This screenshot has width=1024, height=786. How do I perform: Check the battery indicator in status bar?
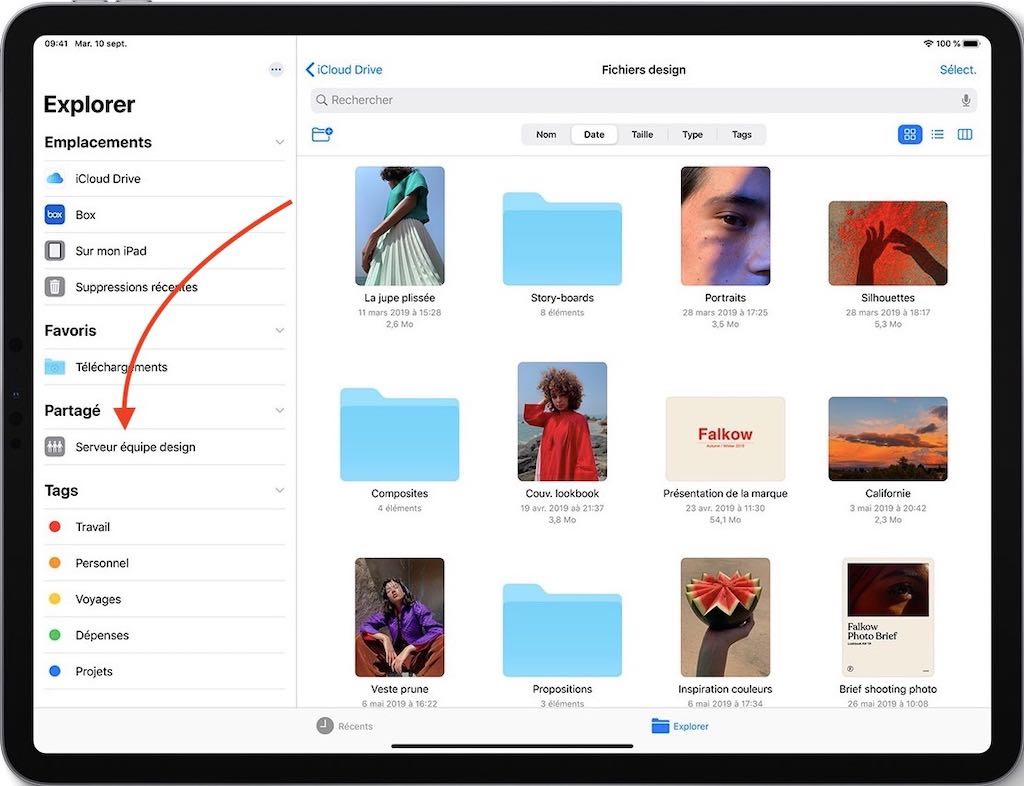point(971,44)
